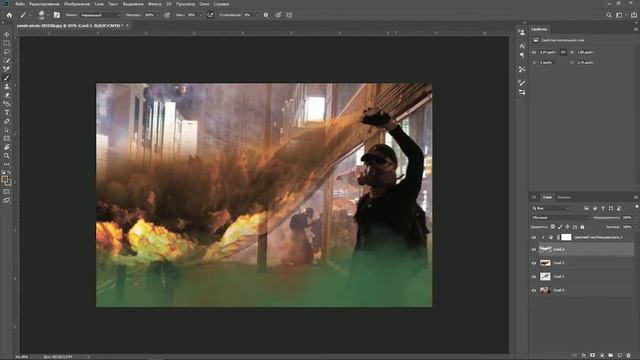Hide the checkerboard-thumbnail layer
This screenshot has height=360, width=640.
[x=533, y=277]
